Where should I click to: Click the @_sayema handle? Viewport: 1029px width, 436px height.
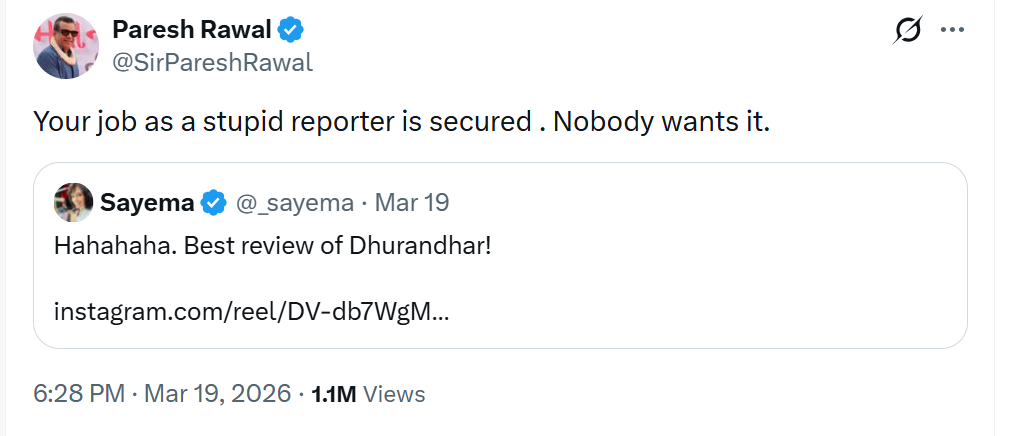(x=294, y=203)
